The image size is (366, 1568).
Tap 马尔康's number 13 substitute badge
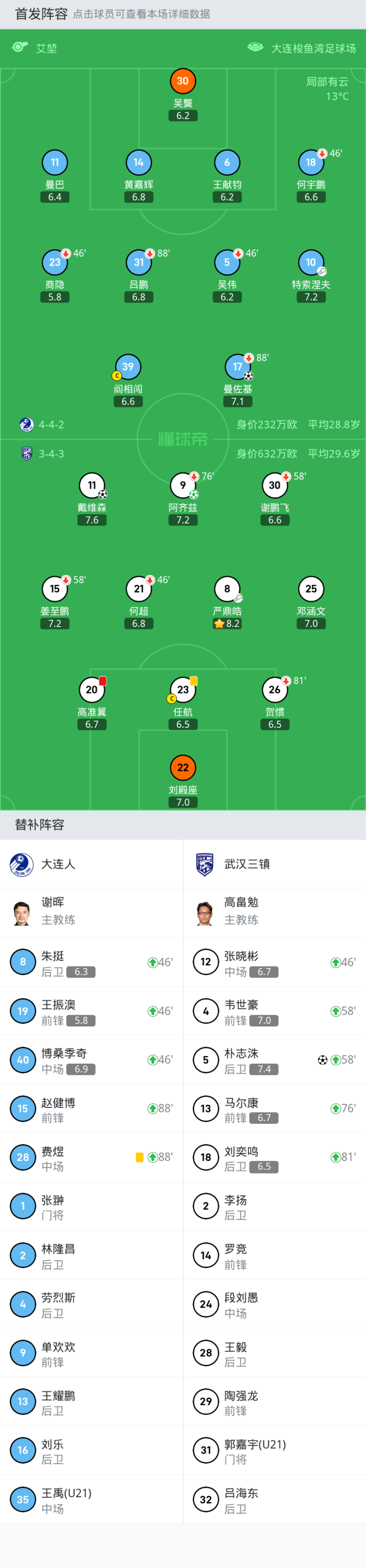[205, 1108]
